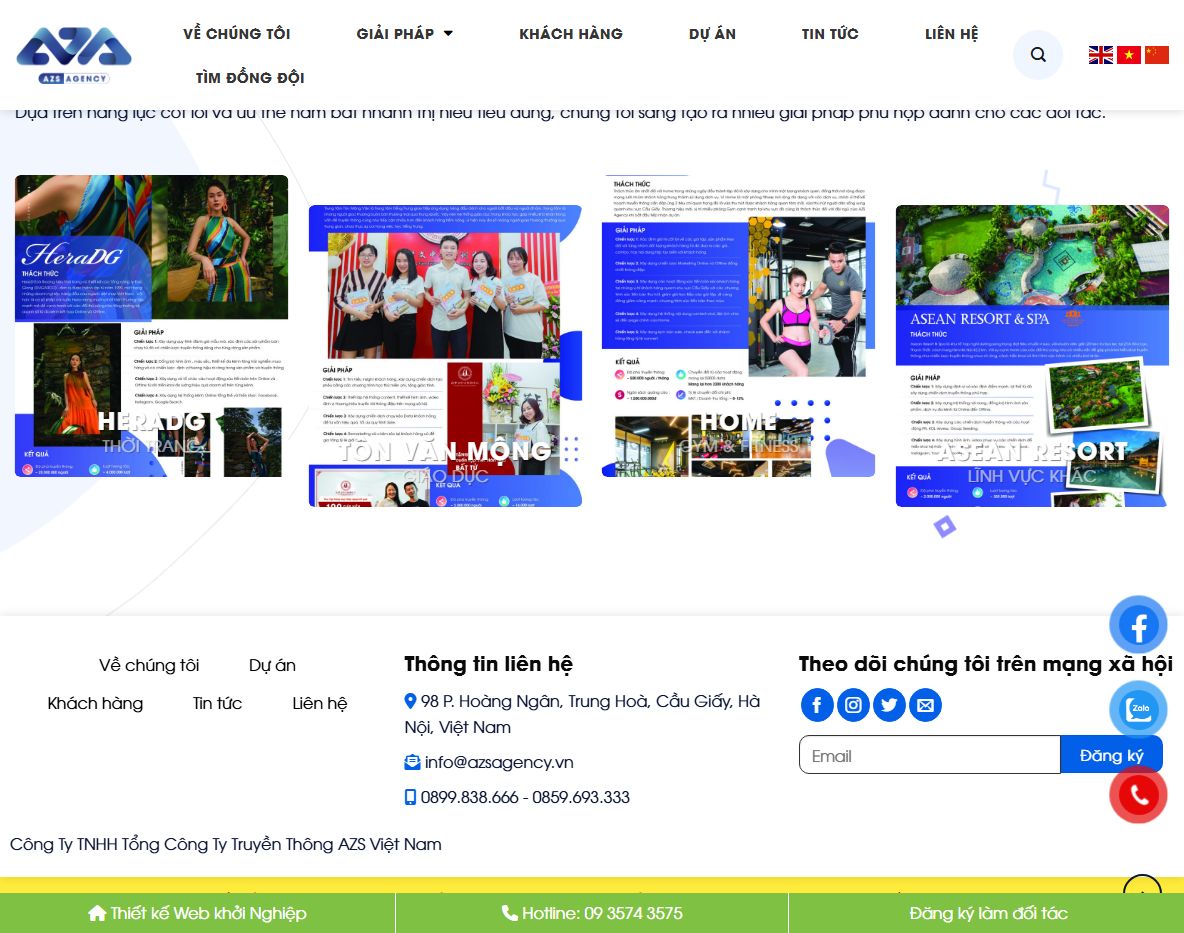The height and width of the screenshot is (933, 1184).
Task: Click footer link Về chúng tôi
Action: coord(149,665)
